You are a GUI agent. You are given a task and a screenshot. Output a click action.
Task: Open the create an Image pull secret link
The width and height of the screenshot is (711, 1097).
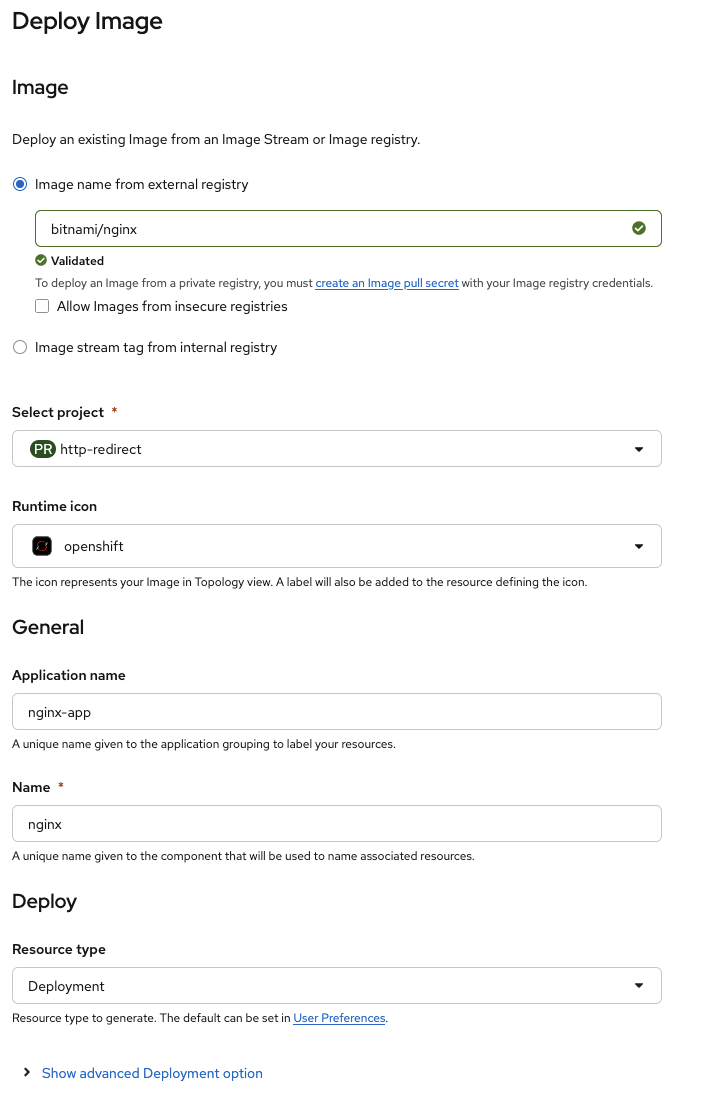[x=387, y=283]
